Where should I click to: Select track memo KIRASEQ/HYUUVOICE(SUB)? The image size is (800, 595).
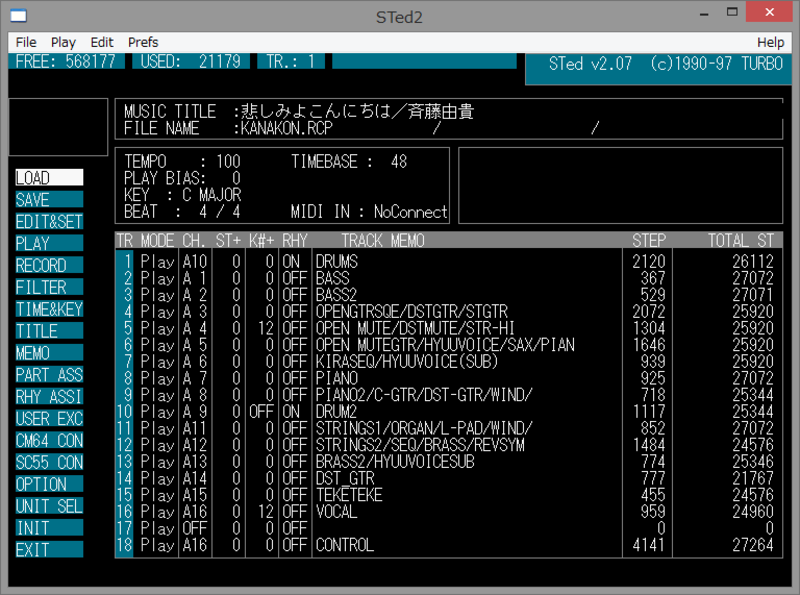pos(407,362)
